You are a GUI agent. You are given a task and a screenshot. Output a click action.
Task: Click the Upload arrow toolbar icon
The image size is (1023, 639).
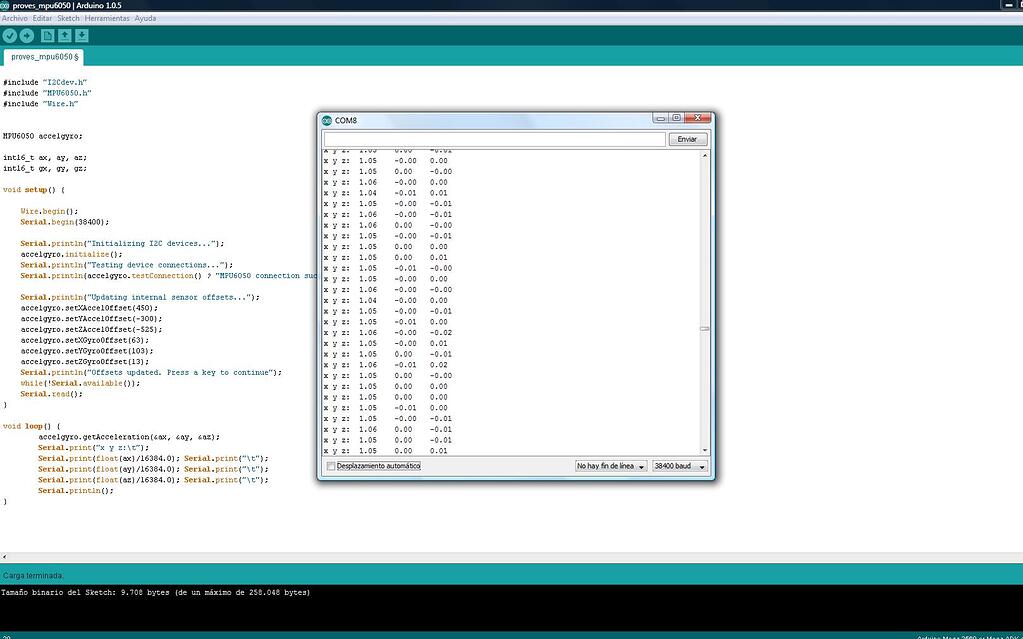[x=27, y=36]
